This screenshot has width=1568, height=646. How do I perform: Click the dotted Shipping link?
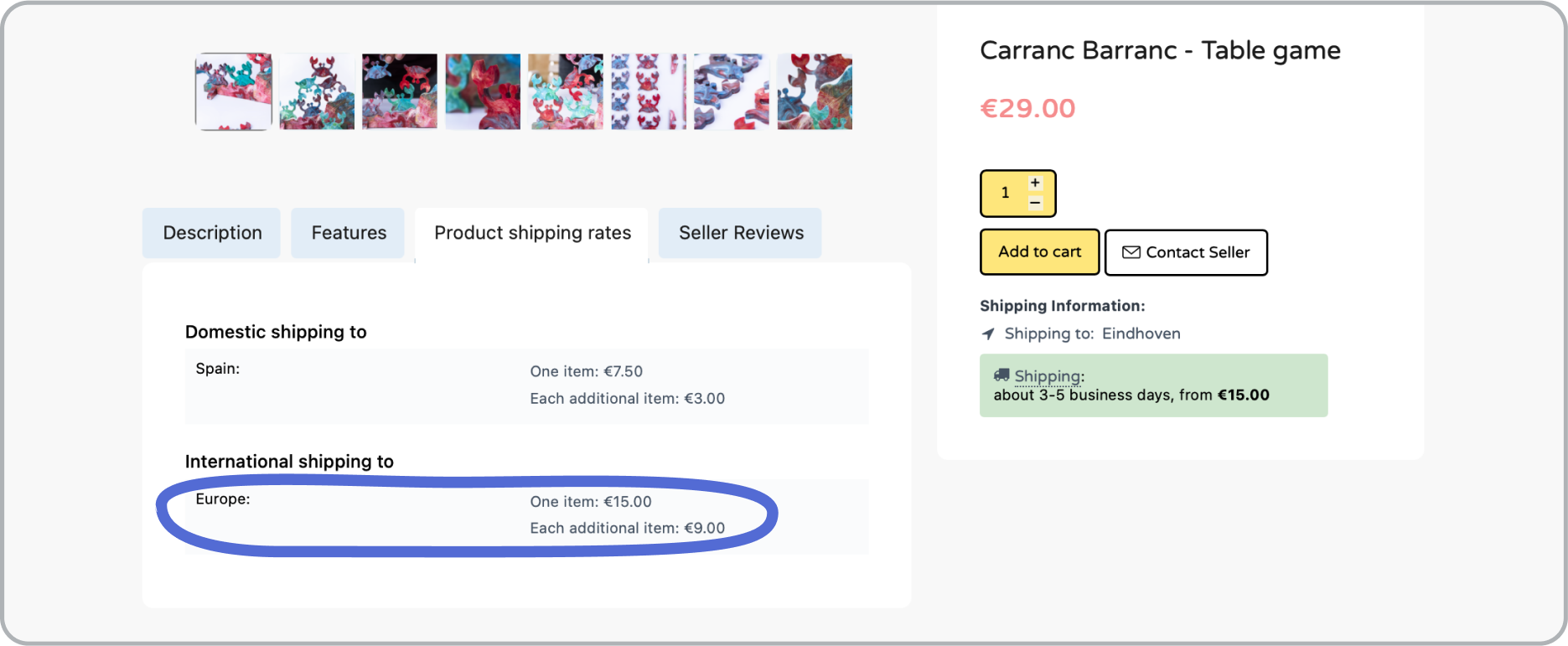[1048, 376]
